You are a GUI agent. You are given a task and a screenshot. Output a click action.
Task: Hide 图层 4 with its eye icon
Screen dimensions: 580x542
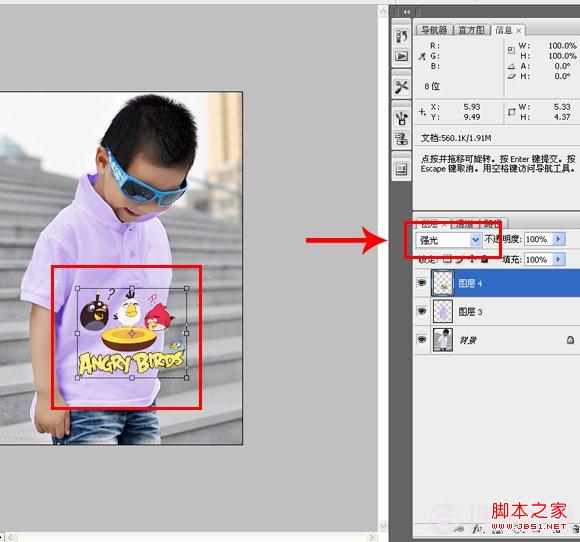(422, 283)
